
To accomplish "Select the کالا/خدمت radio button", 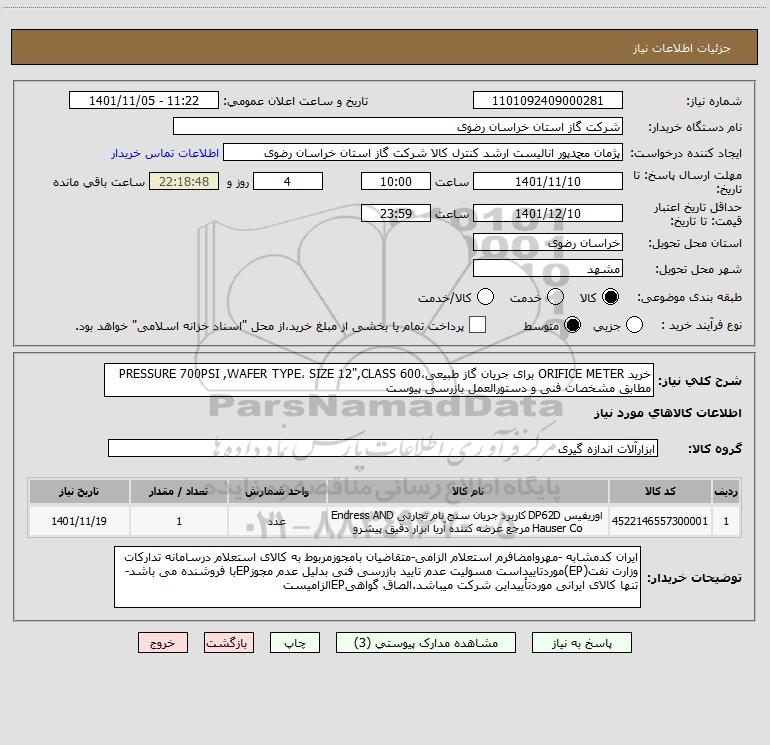I will [485, 297].
